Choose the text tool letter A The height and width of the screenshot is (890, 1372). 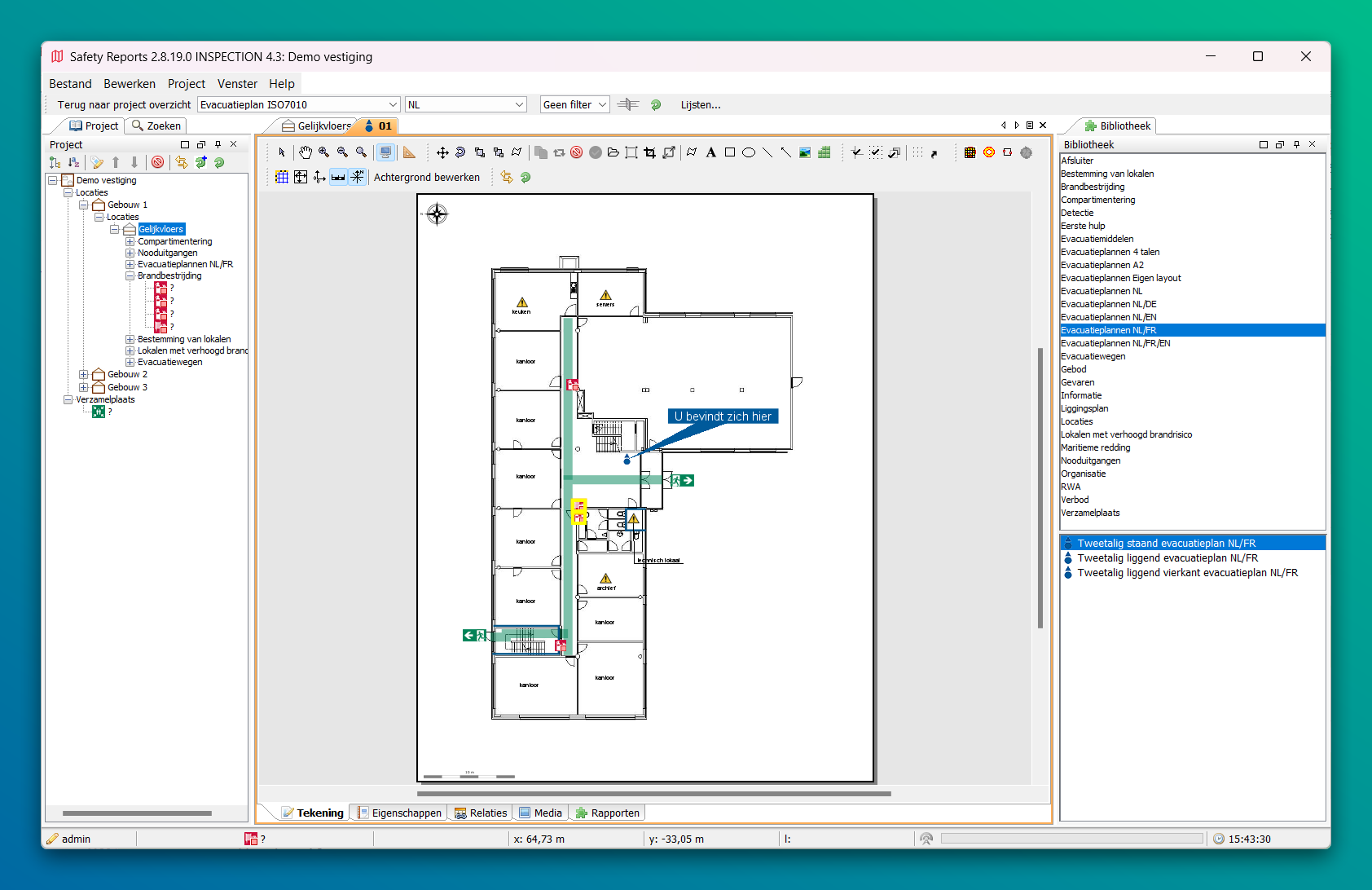pos(710,152)
